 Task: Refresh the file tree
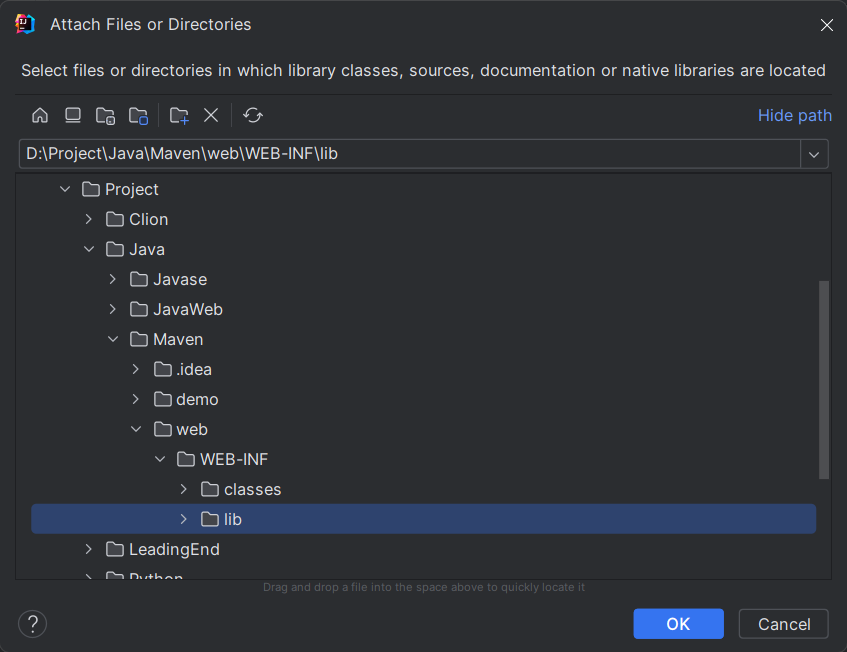[x=253, y=115]
